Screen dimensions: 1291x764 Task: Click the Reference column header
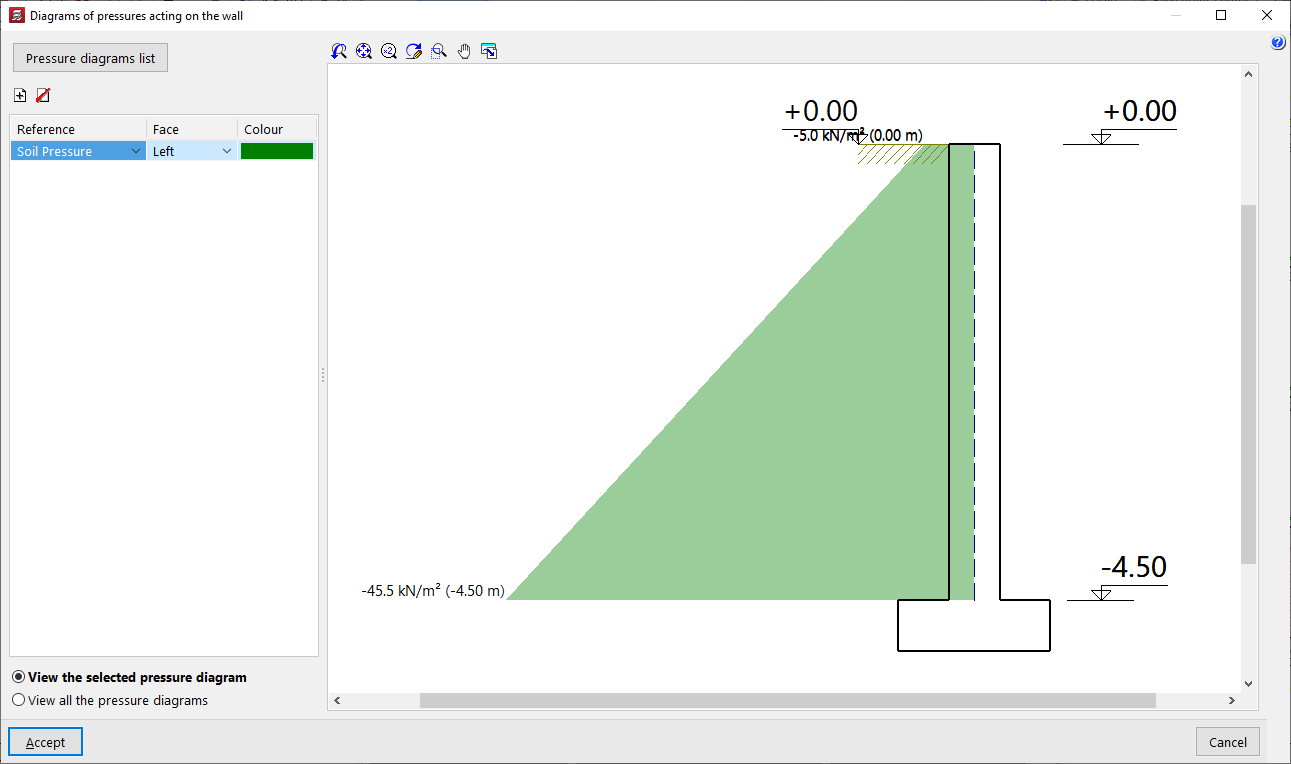pyautogui.click(x=78, y=129)
